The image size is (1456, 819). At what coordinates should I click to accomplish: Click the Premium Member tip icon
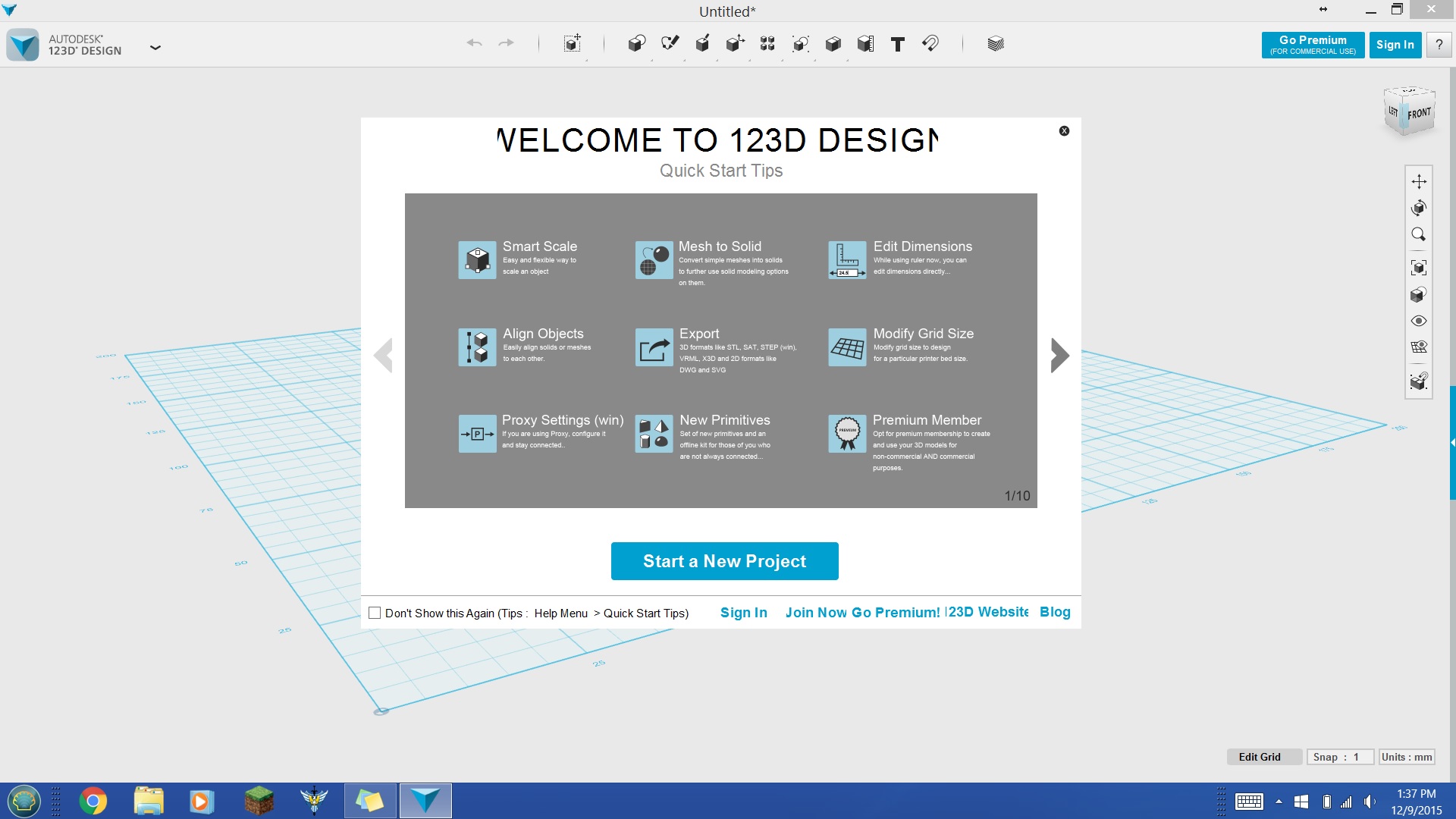pyautogui.click(x=847, y=434)
